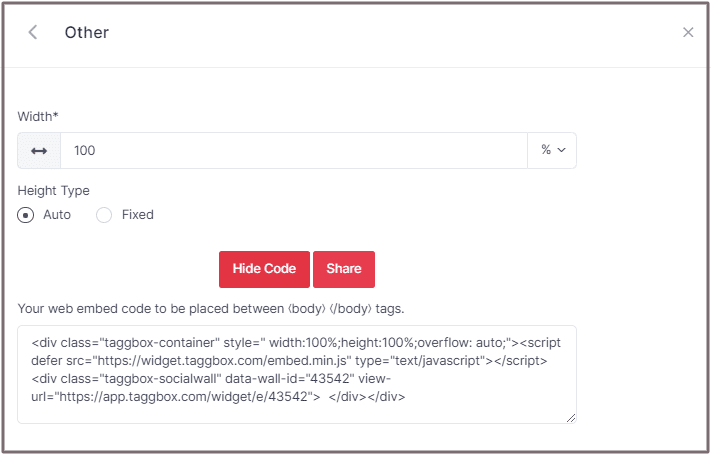Image resolution: width=711 pixels, height=454 pixels.
Task: Select the Auto height radio button
Action: pos(26,215)
